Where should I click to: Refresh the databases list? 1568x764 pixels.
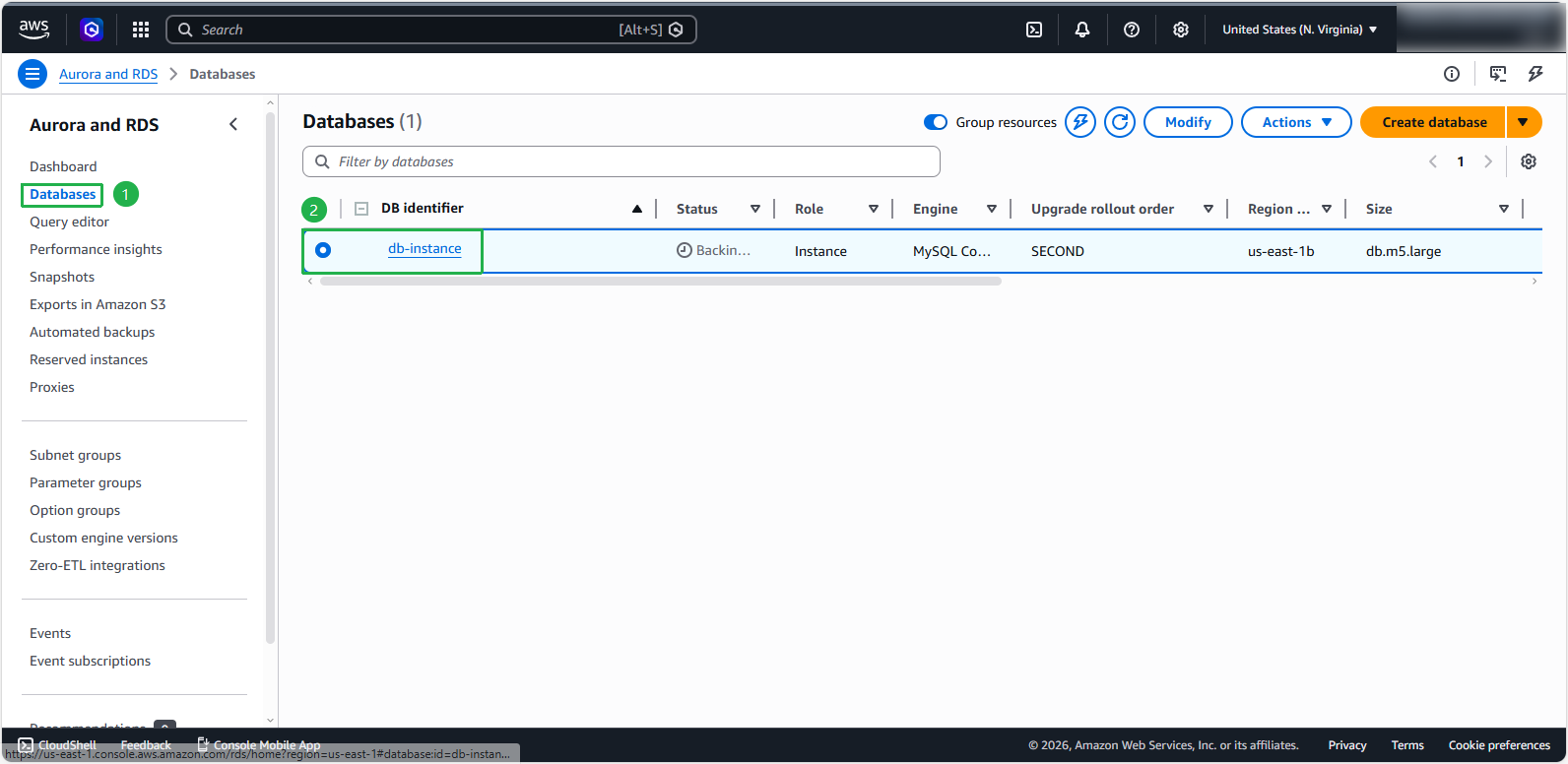click(x=1120, y=122)
